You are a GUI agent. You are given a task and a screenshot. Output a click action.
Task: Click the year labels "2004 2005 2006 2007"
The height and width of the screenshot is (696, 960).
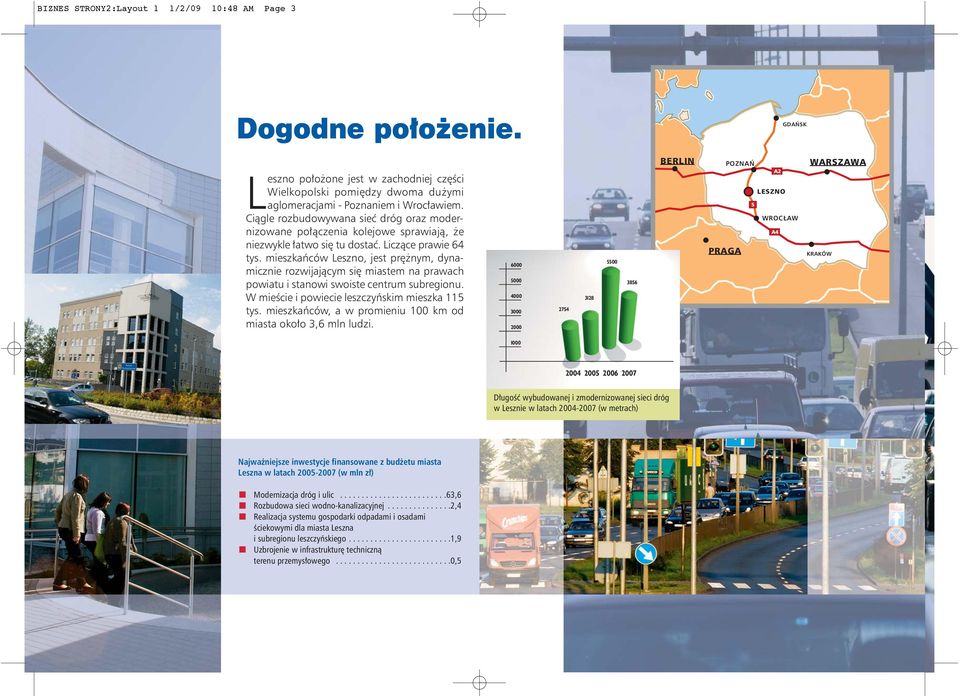coord(601,373)
